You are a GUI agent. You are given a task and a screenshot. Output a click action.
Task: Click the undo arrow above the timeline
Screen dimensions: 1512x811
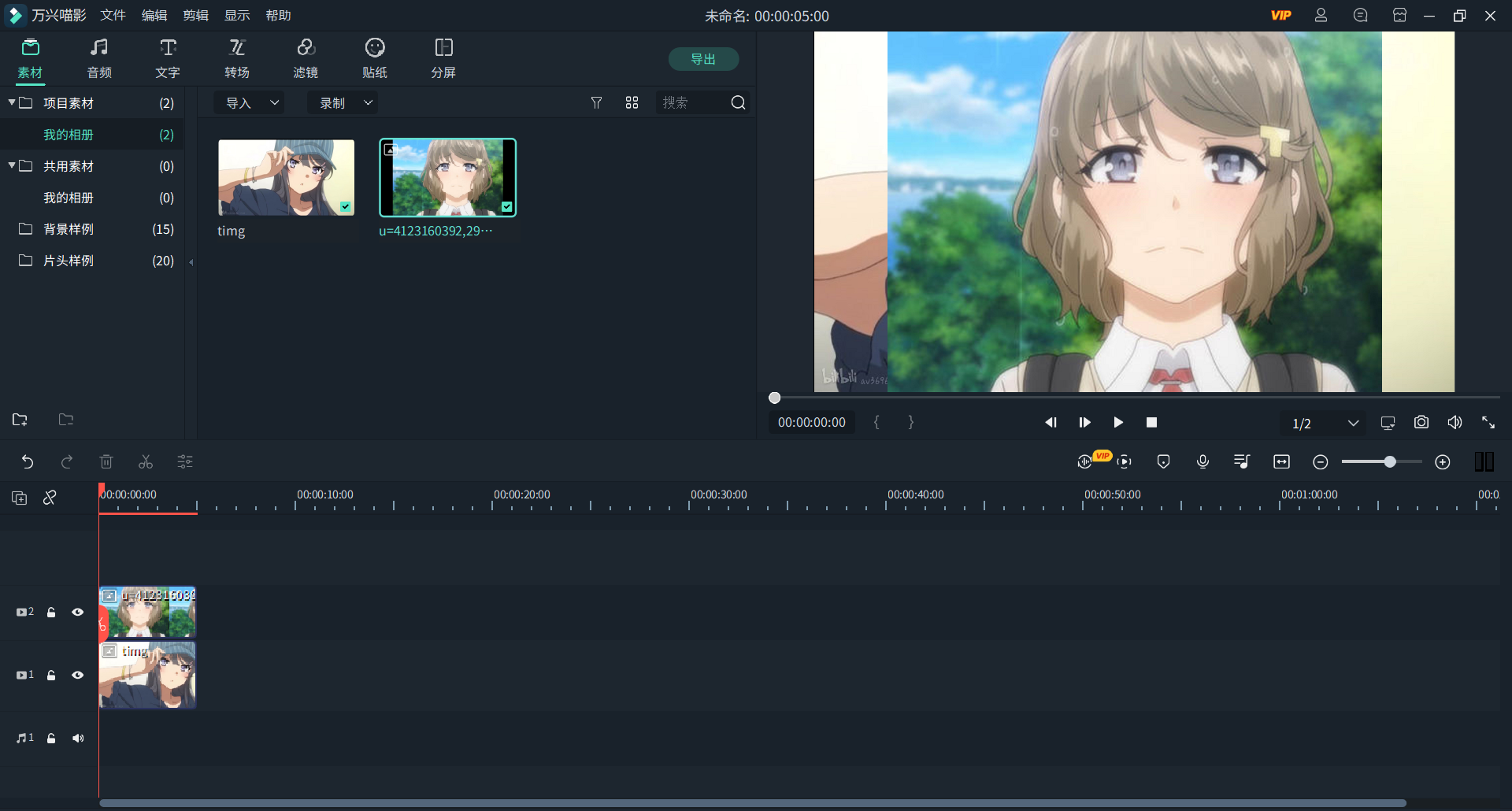pyautogui.click(x=28, y=461)
